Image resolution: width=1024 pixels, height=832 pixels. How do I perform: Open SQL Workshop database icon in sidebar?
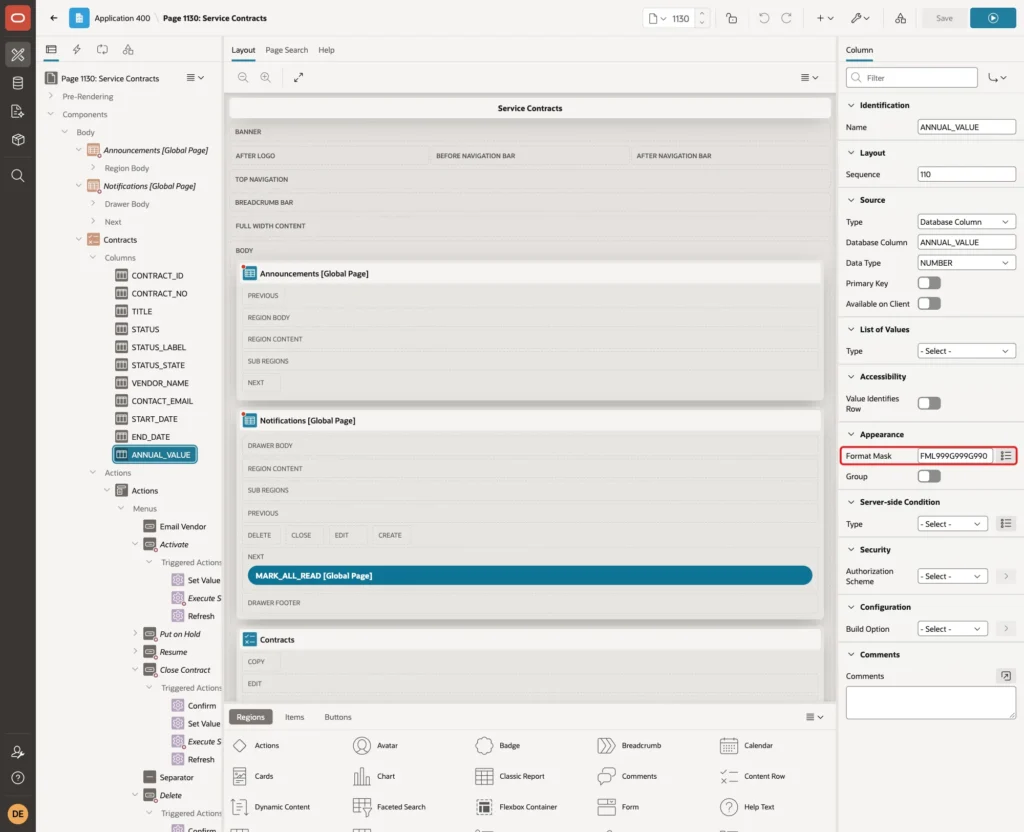pos(18,83)
